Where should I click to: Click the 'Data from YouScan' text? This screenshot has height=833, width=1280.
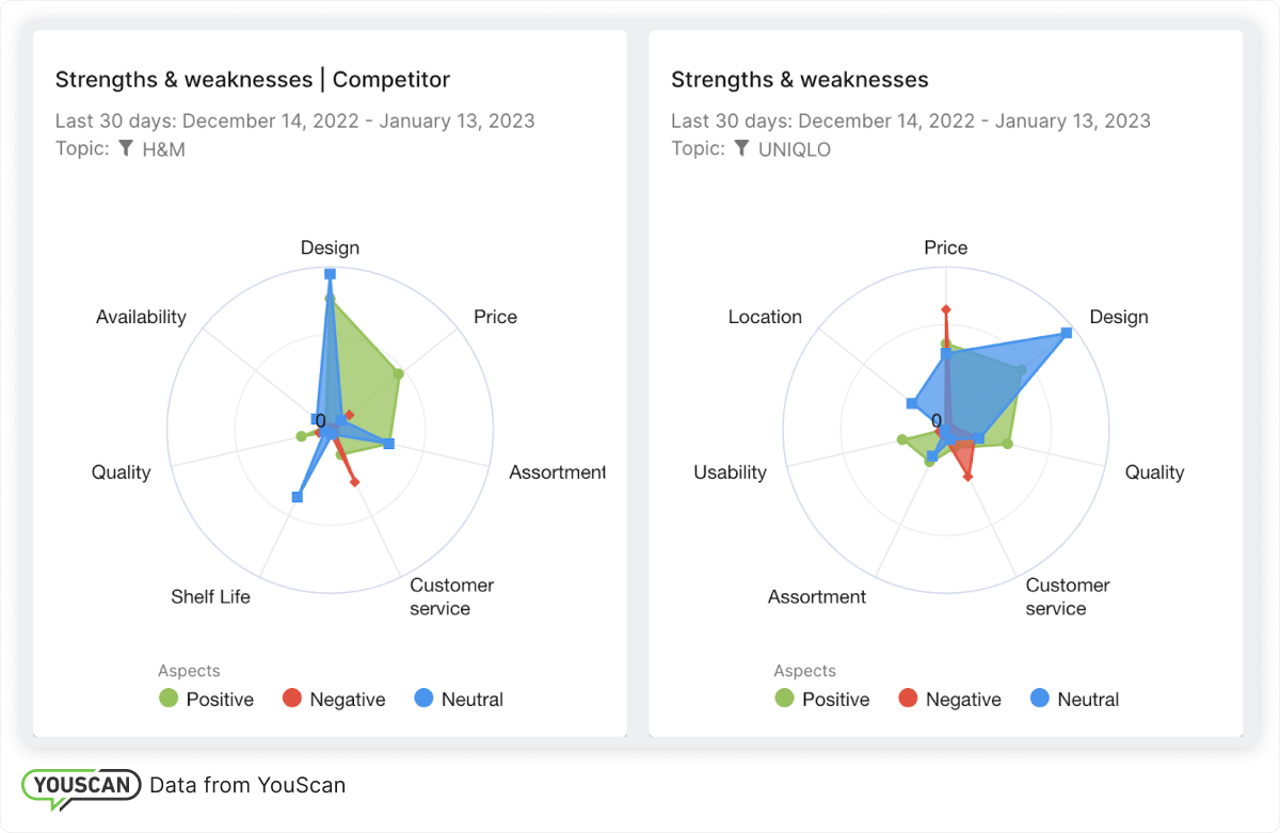pos(247,785)
